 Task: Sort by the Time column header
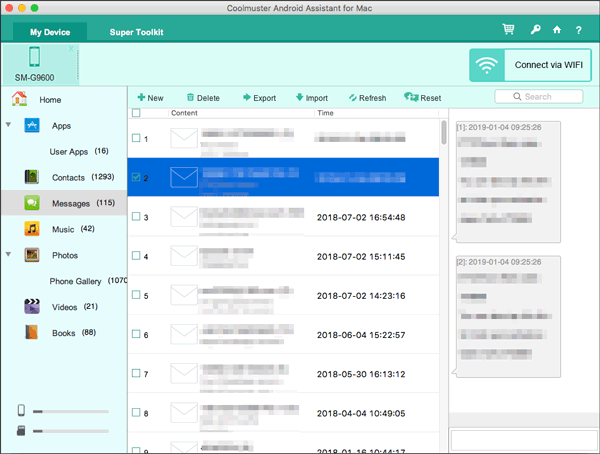(325, 113)
